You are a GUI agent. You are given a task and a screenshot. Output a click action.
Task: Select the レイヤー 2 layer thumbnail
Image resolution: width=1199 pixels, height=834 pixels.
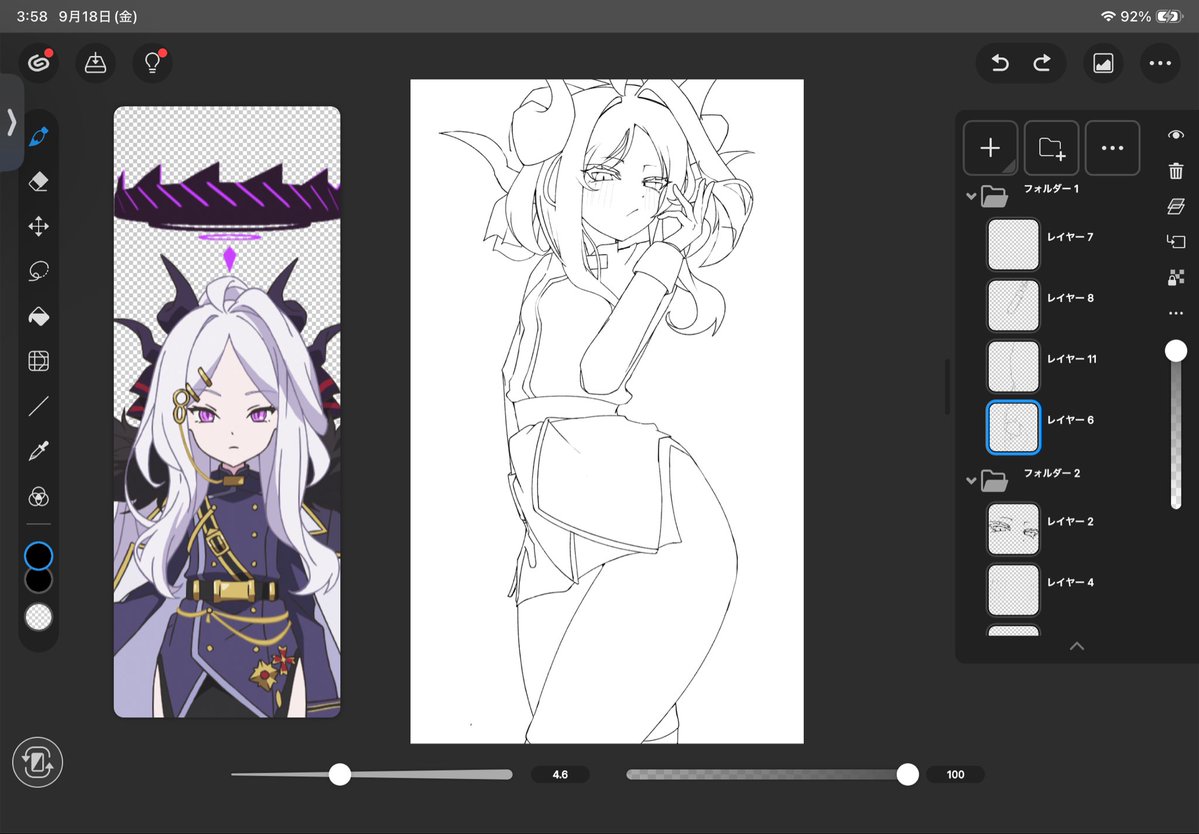coord(1013,529)
